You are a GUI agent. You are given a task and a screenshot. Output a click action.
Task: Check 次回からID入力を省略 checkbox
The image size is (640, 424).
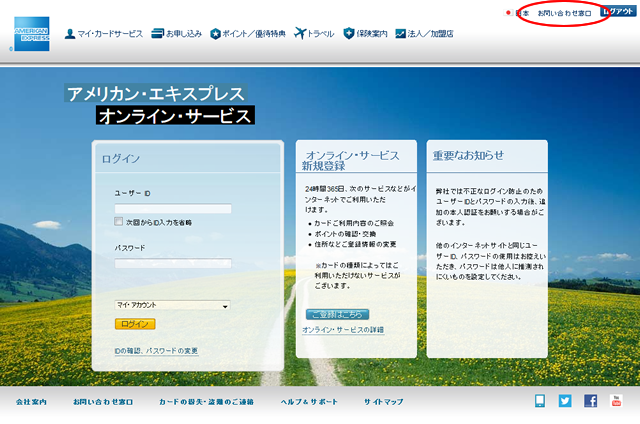click(x=118, y=222)
